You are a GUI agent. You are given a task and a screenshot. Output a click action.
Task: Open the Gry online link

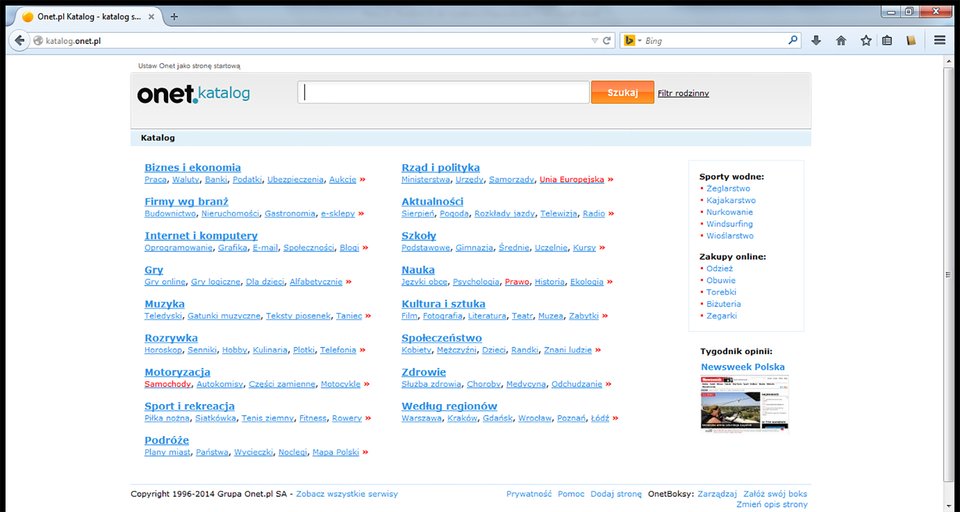coord(165,282)
